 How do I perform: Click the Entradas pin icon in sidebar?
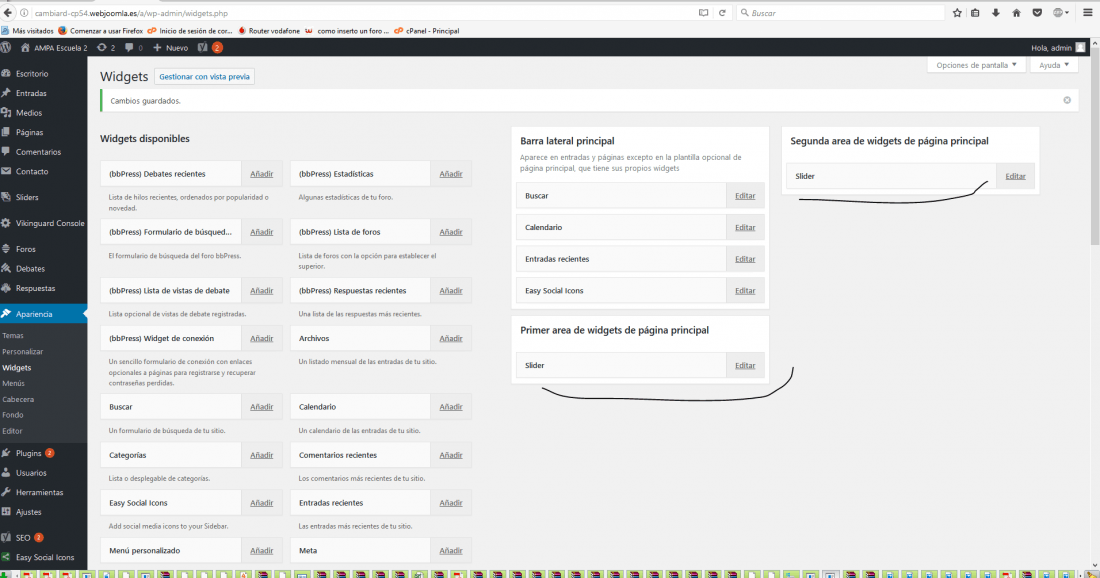click(6, 93)
